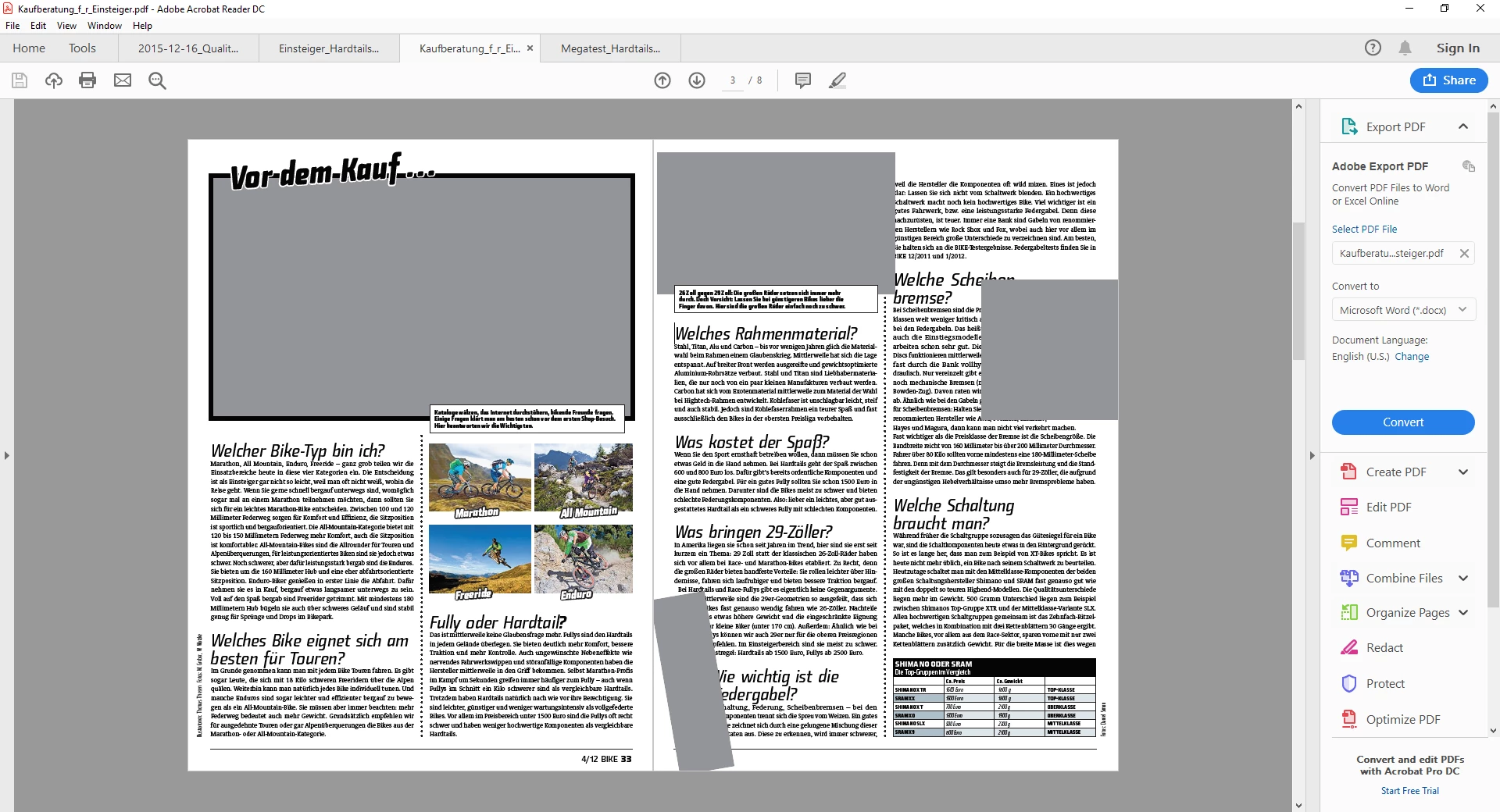Click the Start Free Trial link

(x=1409, y=790)
